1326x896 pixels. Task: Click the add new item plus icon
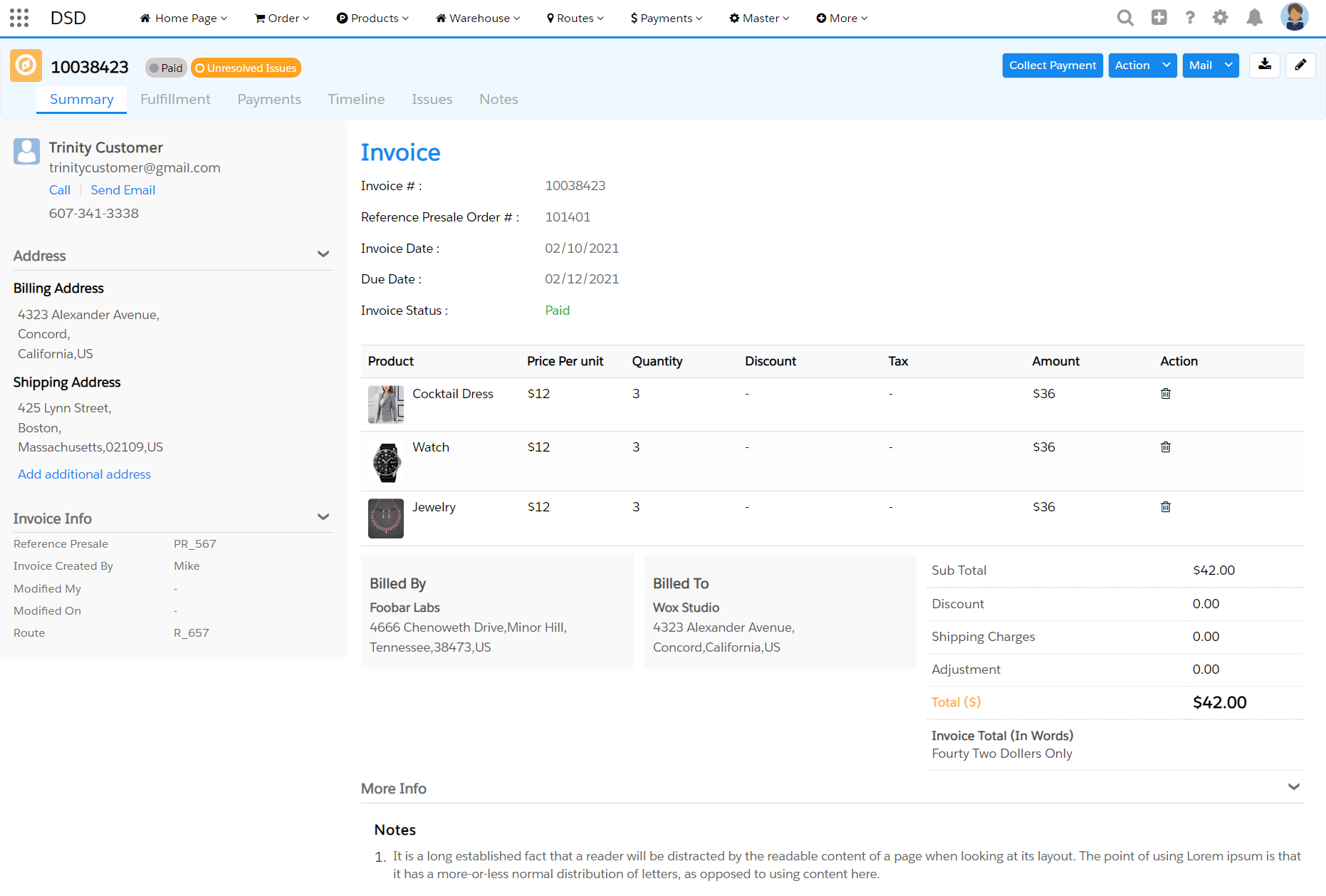tap(1159, 17)
